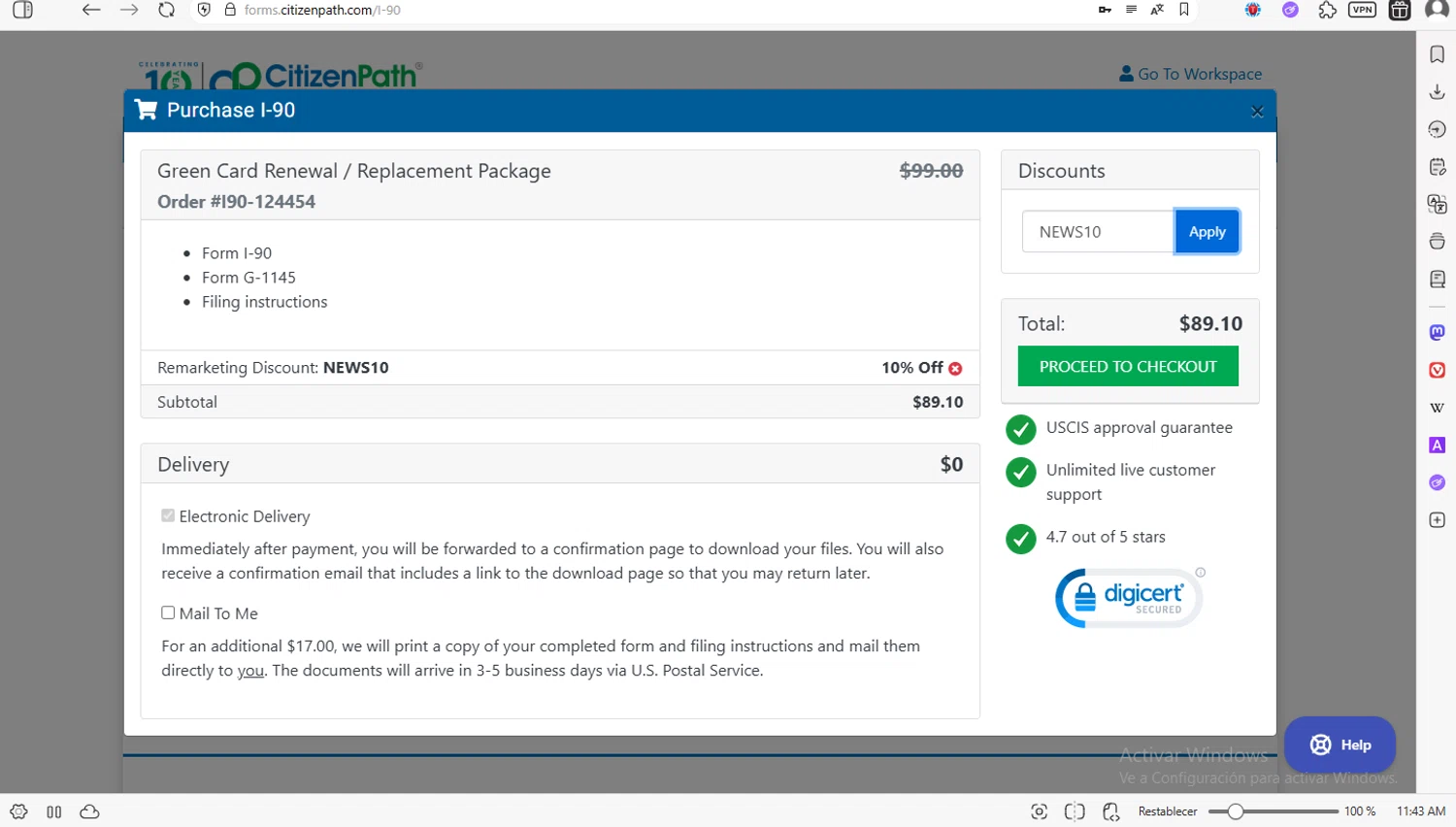Viewport: 1456px width, 827px height.
Task: Click the DigiCert Secured seal
Action: [x=1130, y=598]
